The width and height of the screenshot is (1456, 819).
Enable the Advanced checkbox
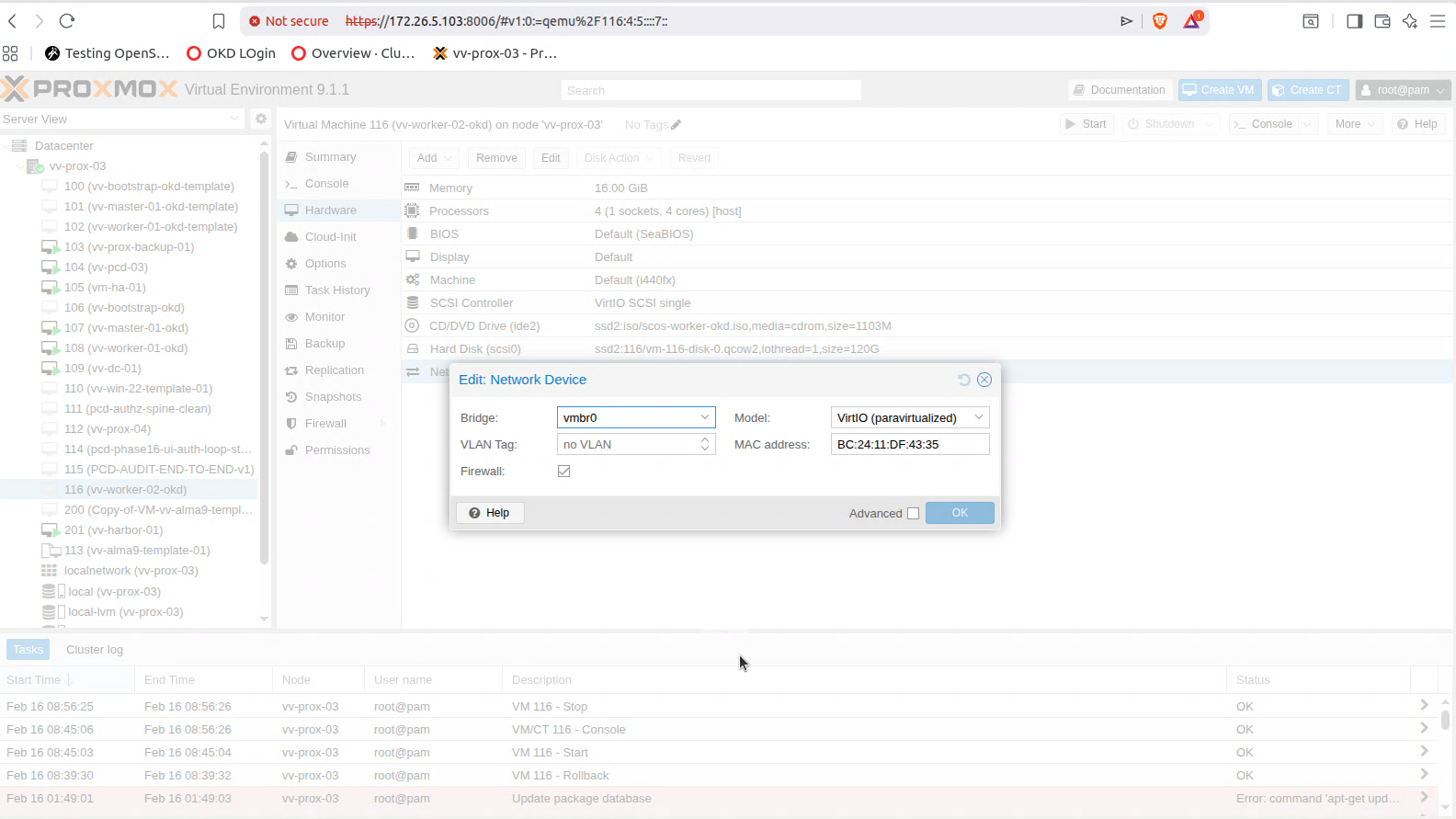coord(913,513)
